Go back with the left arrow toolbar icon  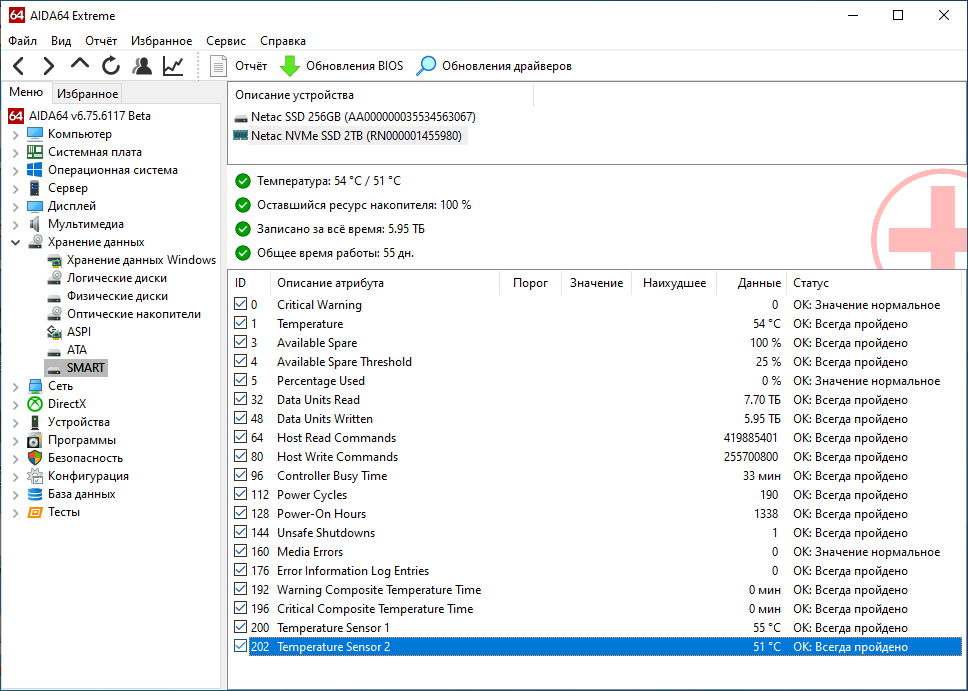pos(19,65)
